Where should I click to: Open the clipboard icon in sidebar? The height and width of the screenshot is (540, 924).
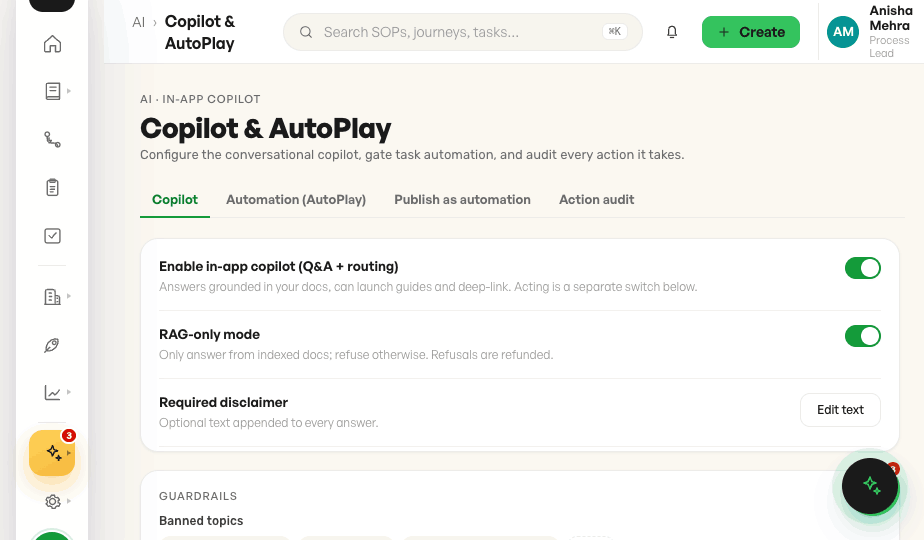[x=52, y=187]
